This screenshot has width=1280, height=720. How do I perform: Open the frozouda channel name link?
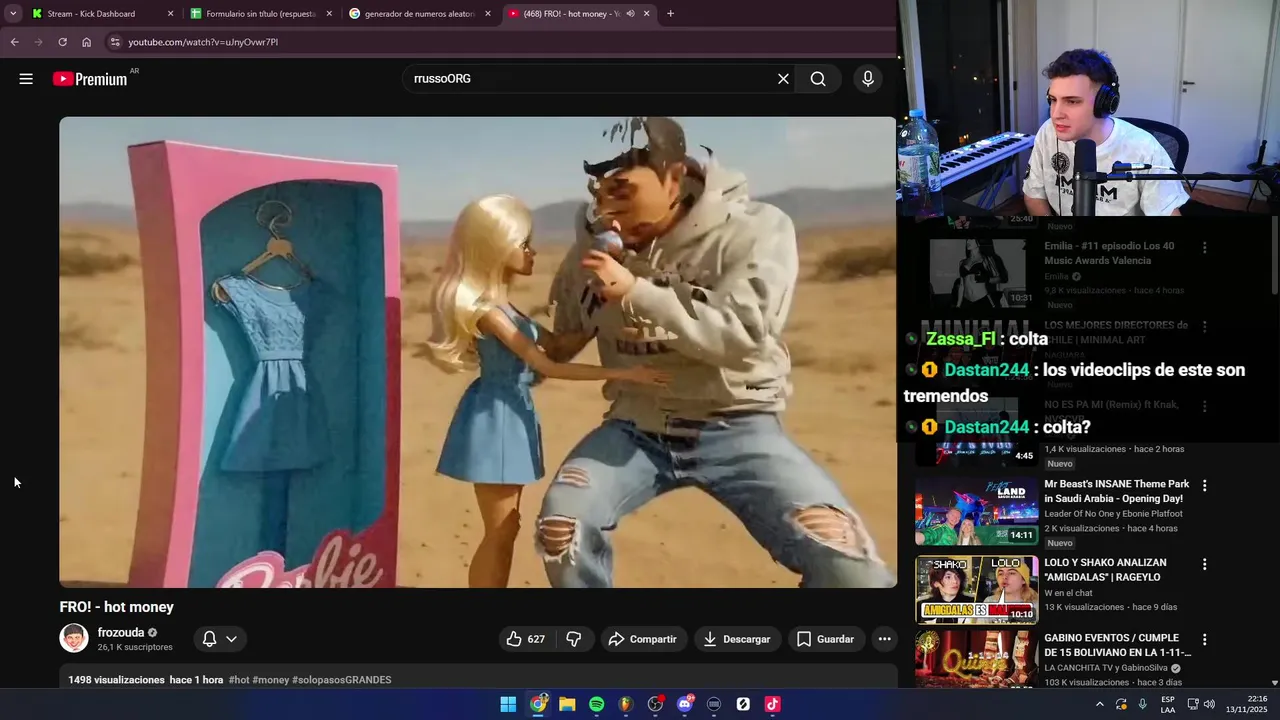click(x=121, y=633)
